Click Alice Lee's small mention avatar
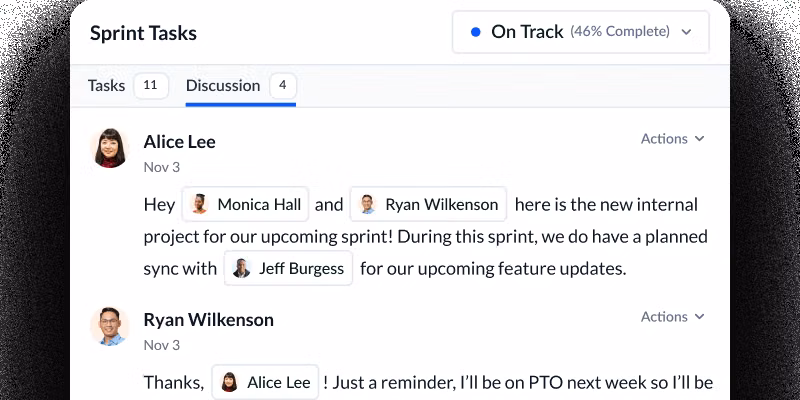This screenshot has height=400, width=800. point(230,382)
